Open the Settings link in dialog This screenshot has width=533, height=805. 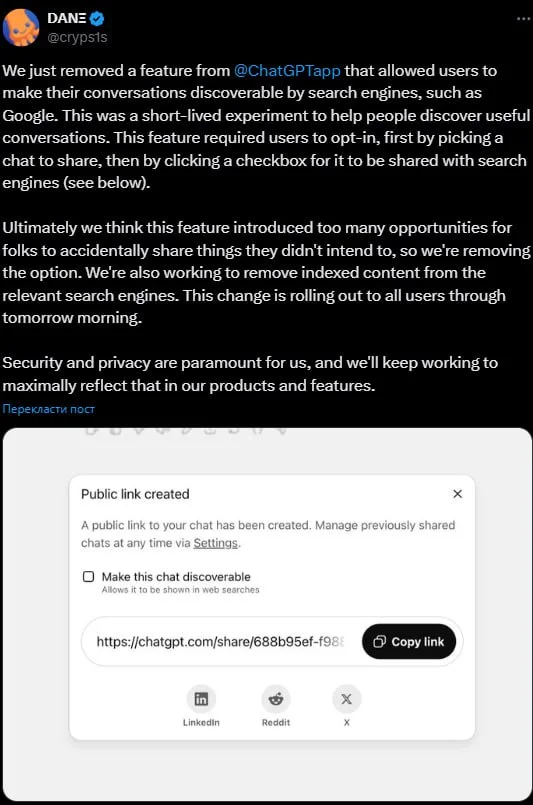[216, 543]
